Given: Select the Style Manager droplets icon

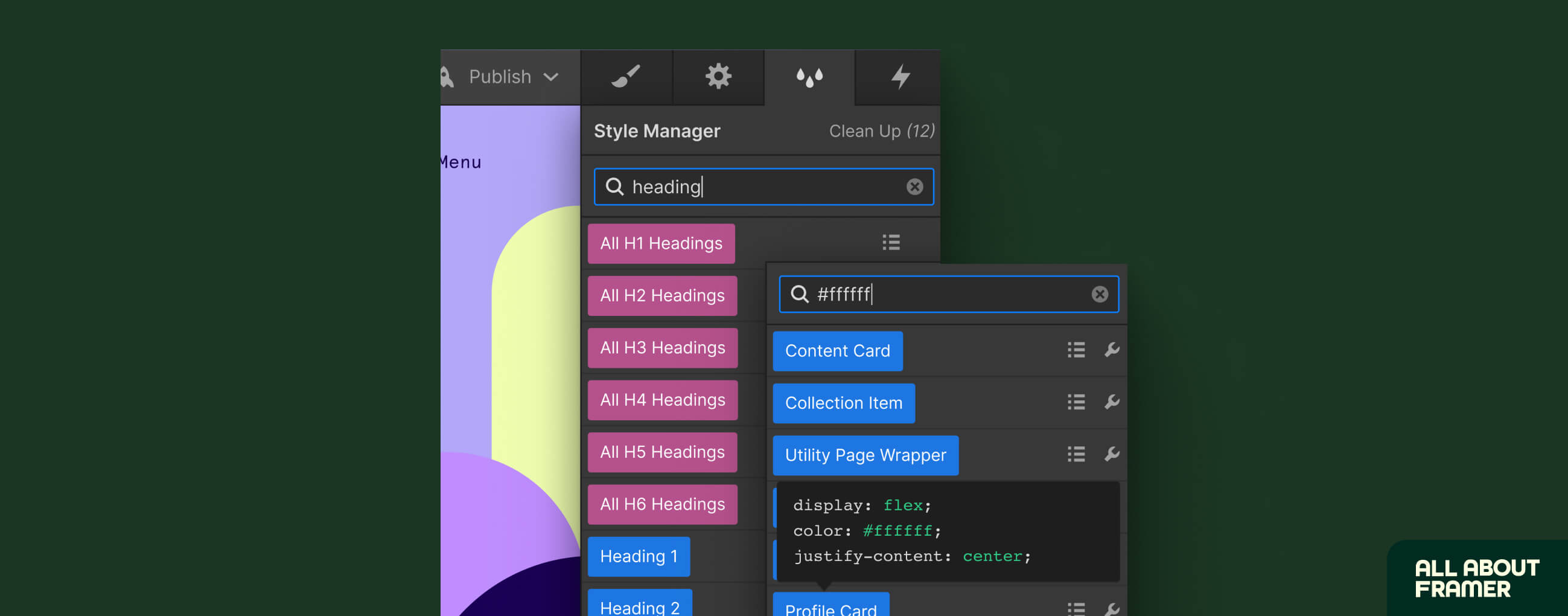Looking at the screenshot, I should click(809, 76).
